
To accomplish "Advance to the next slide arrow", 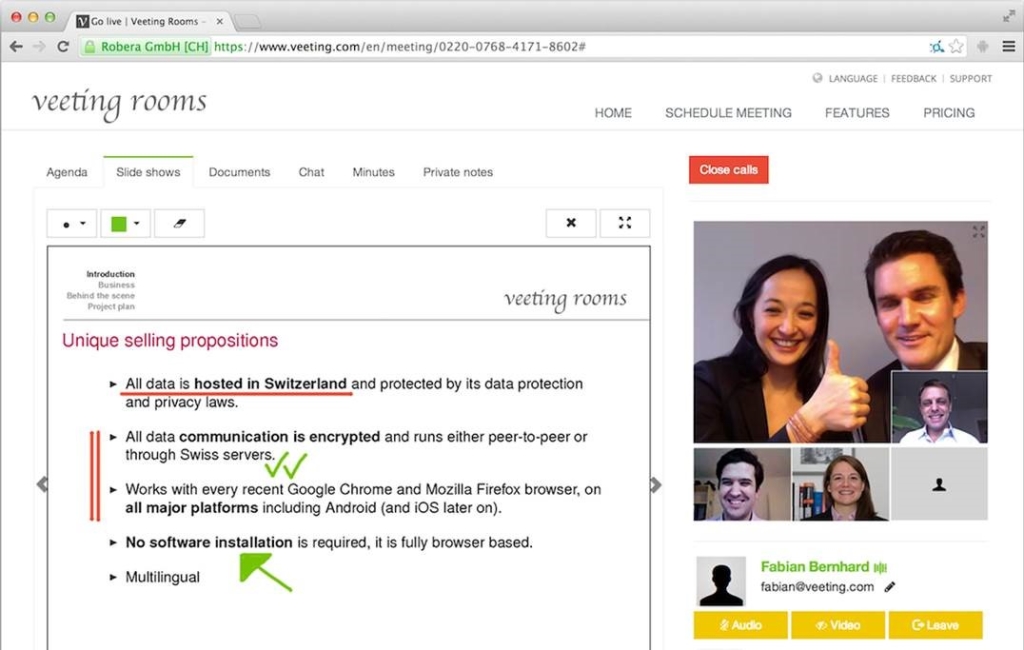I will pos(656,484).
